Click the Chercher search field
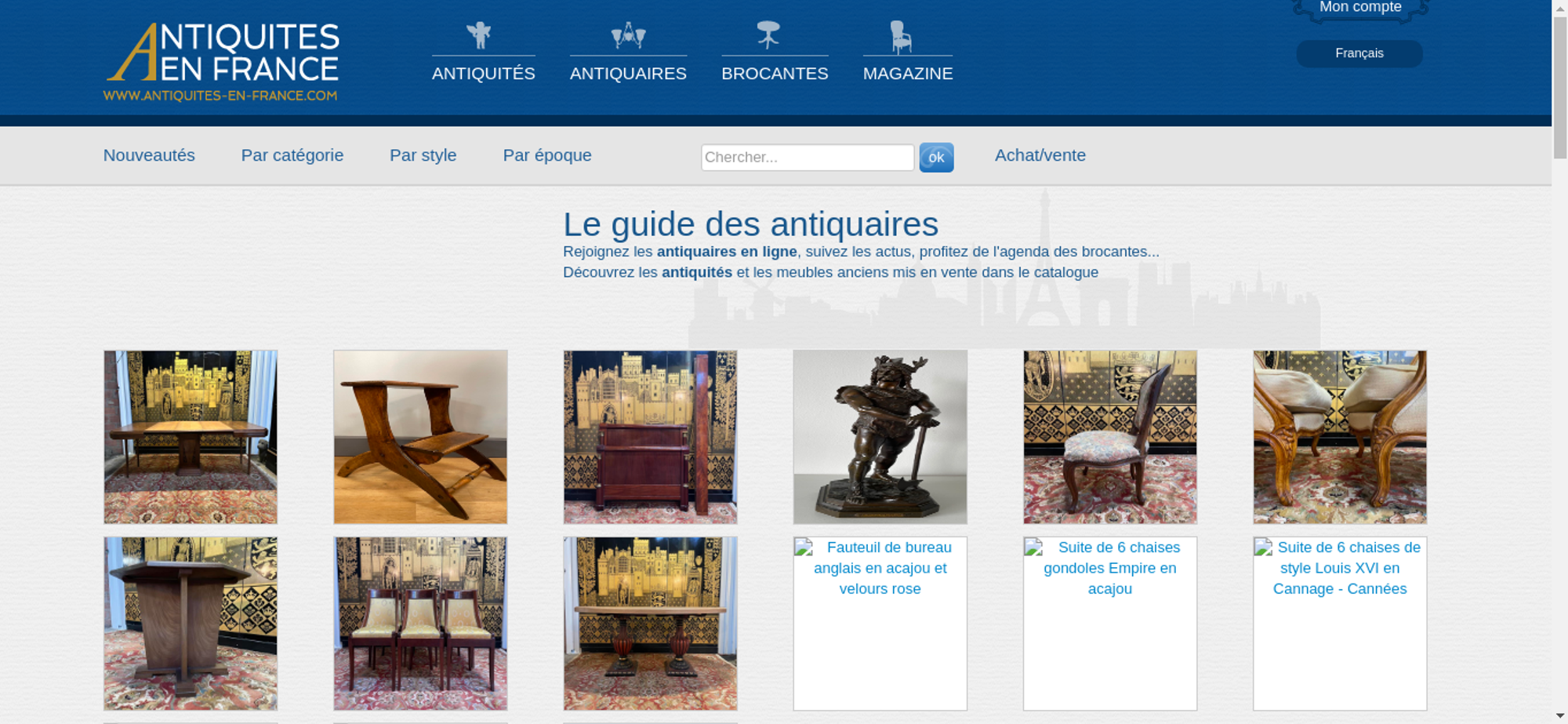The width and height of the screenshot is (1568, 724). click(x=807, y=158)
